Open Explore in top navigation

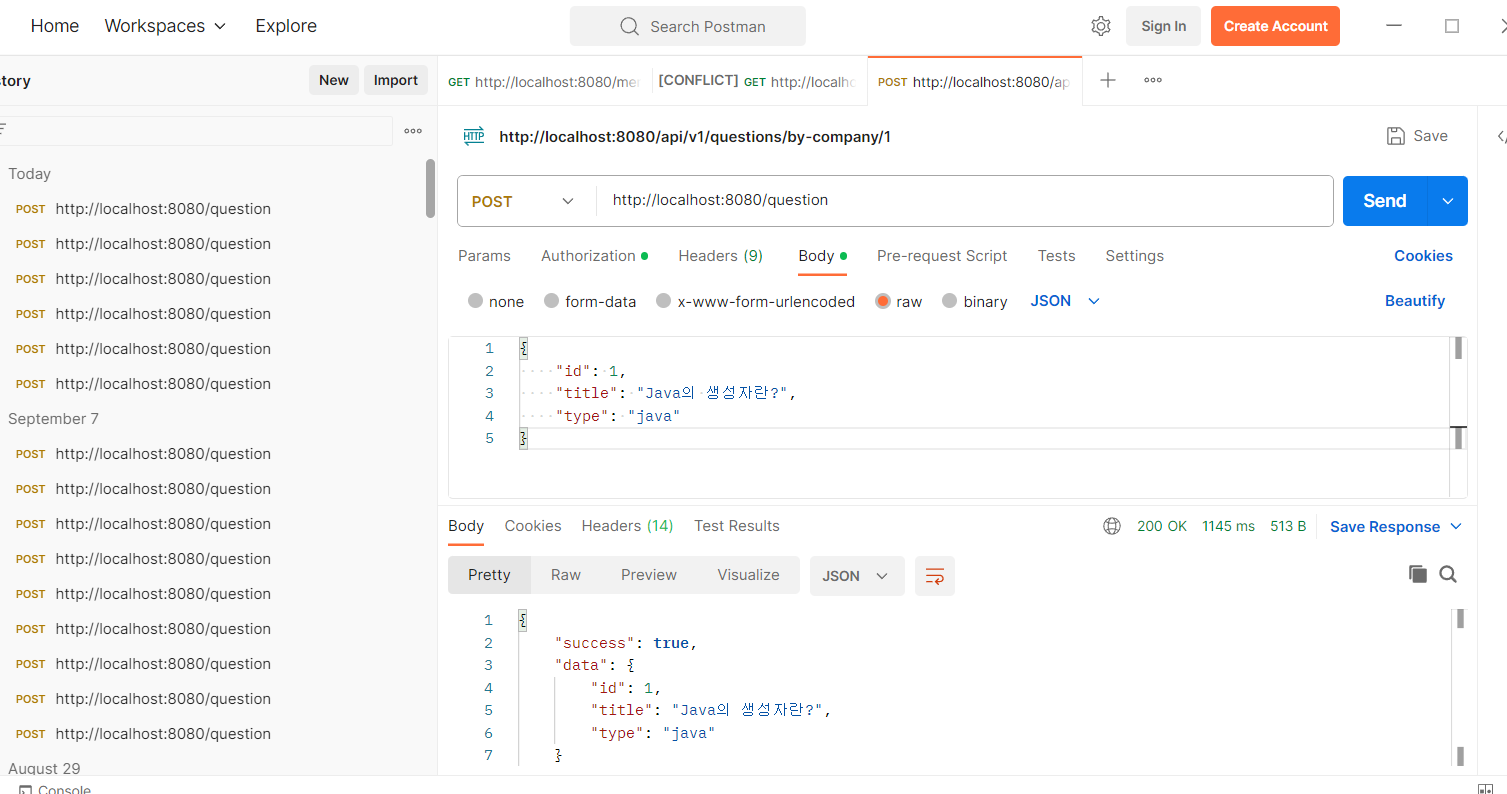[x=286, y=26]
